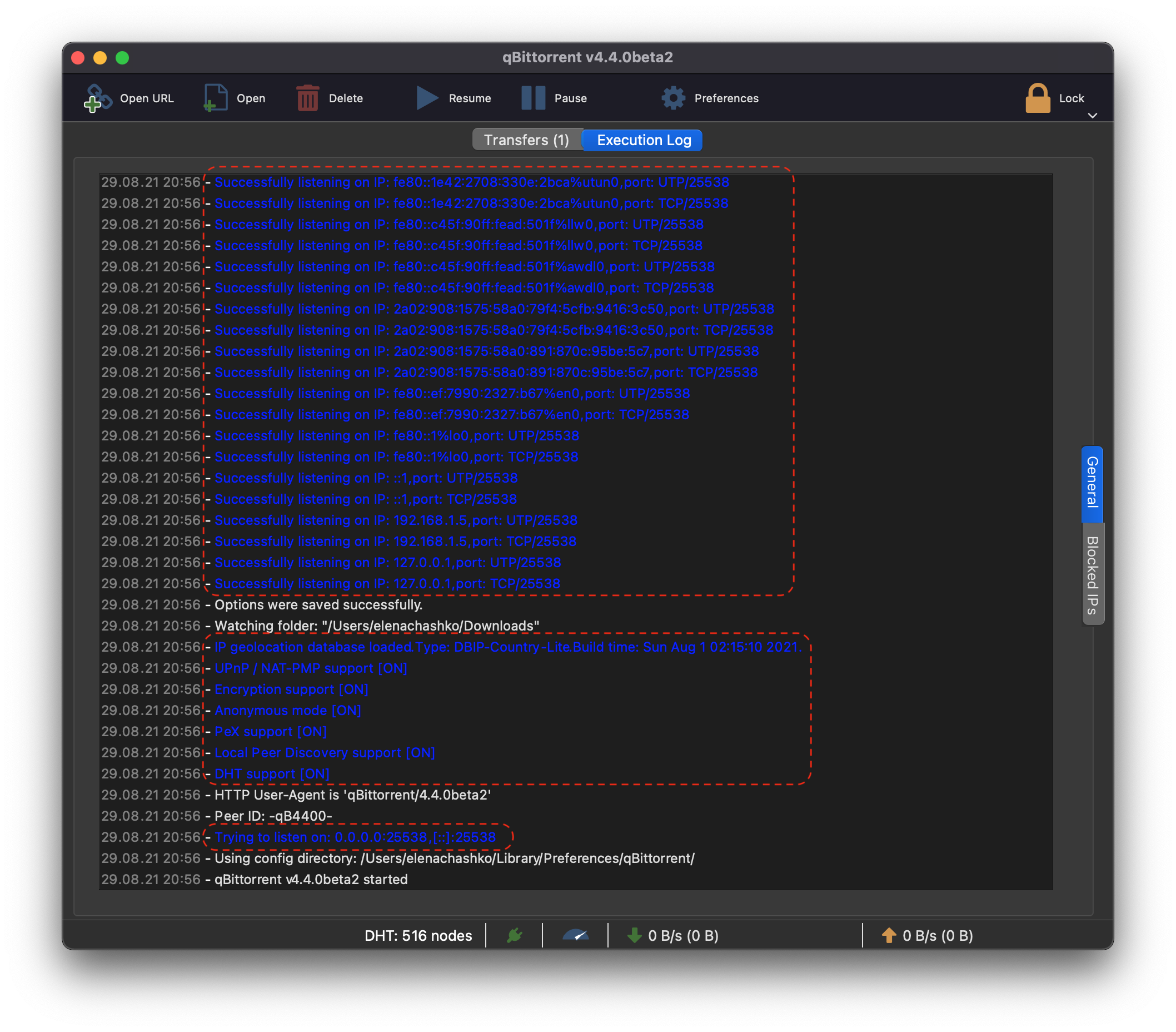Click the green connection status plug icon

coord(514,935)
